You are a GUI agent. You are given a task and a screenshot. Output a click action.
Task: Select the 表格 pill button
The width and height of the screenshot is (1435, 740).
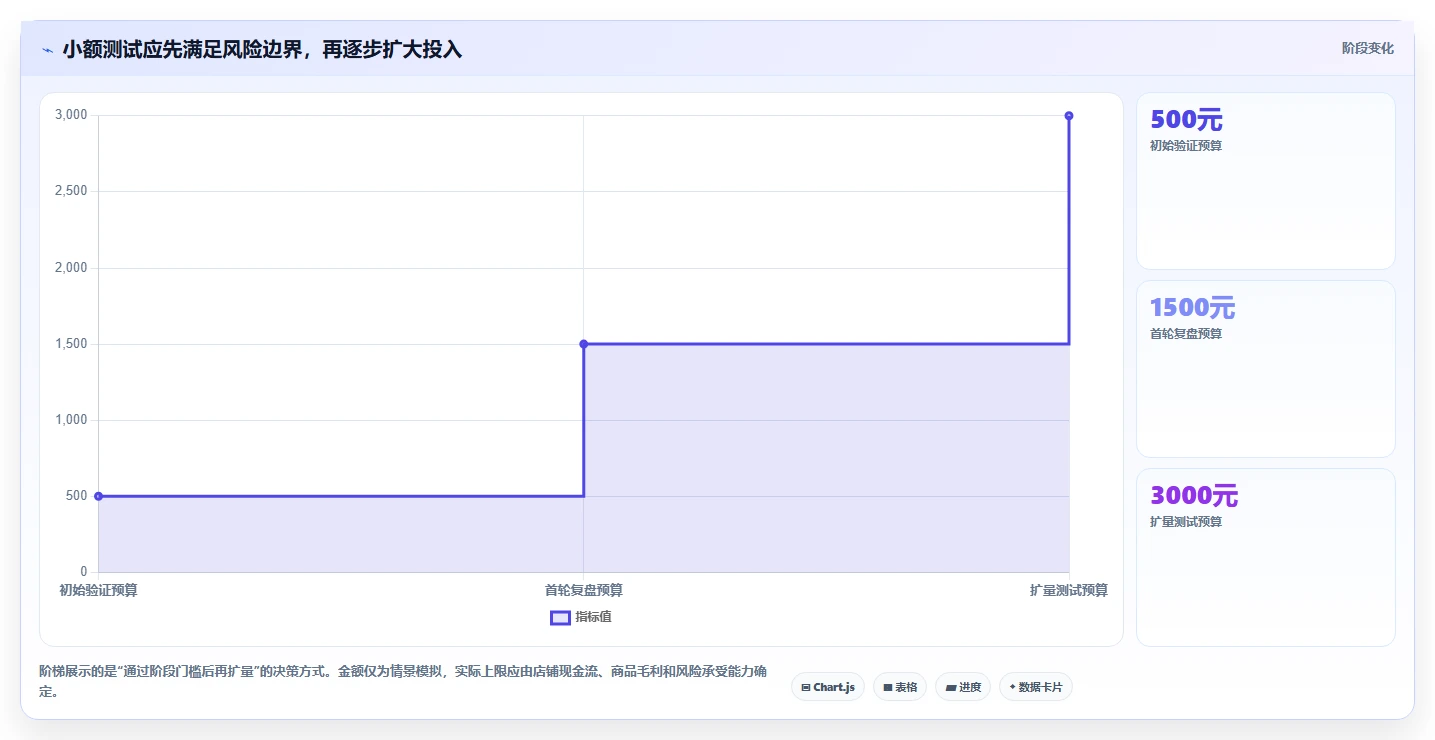click(x=900, y=687)
